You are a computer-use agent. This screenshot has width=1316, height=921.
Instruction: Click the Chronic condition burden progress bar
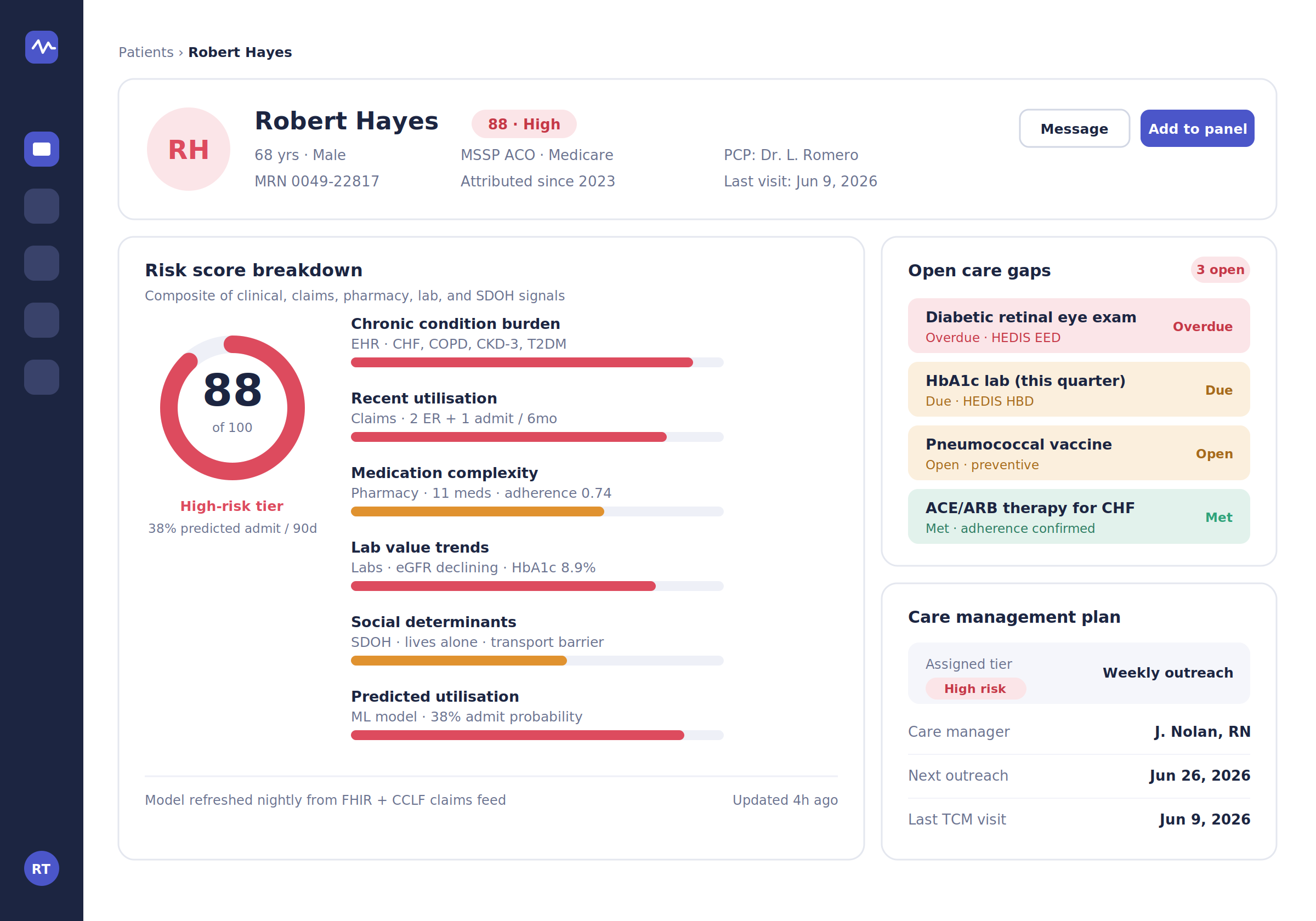537,362
